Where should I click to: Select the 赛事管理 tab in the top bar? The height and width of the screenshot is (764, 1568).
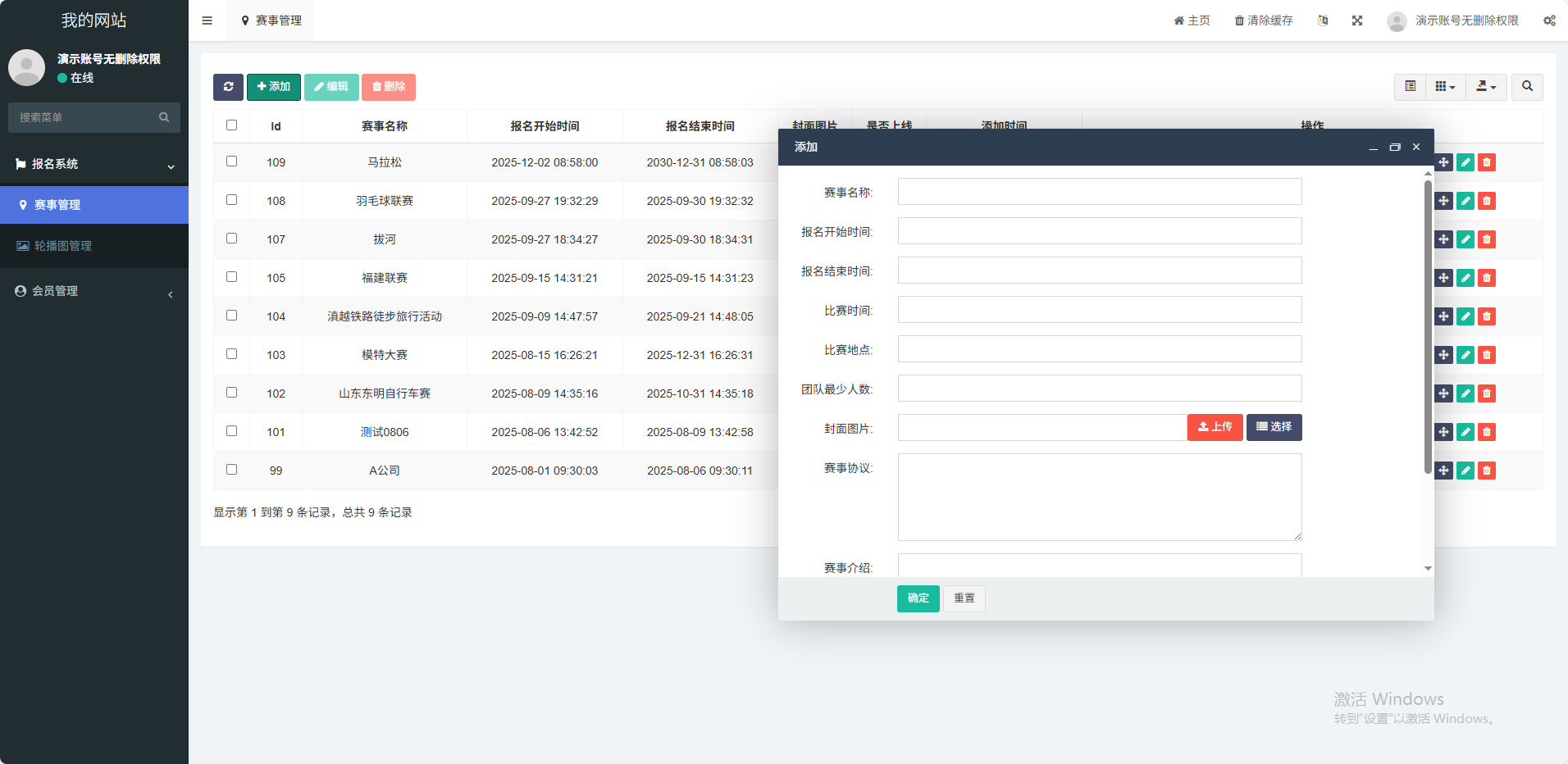(271, 20)
